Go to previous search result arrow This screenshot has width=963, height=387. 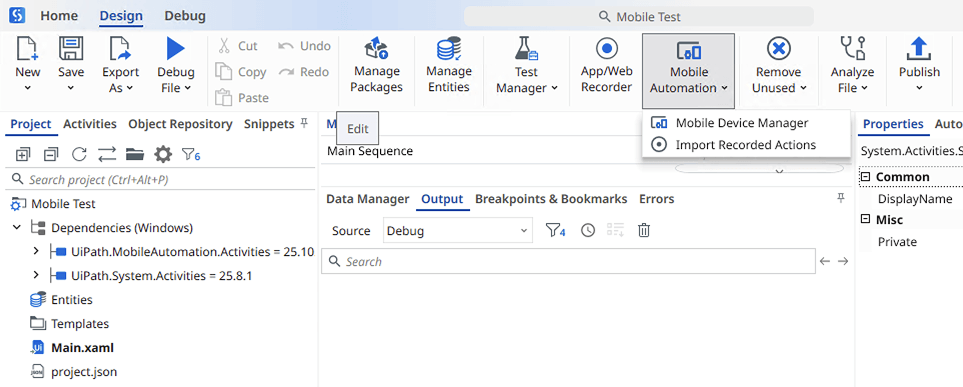tap(825, 262)
